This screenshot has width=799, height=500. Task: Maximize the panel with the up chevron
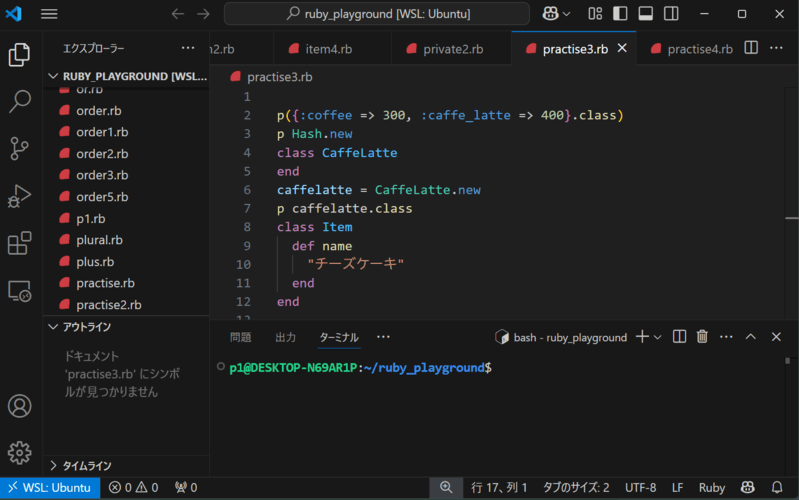coord(751,336)
